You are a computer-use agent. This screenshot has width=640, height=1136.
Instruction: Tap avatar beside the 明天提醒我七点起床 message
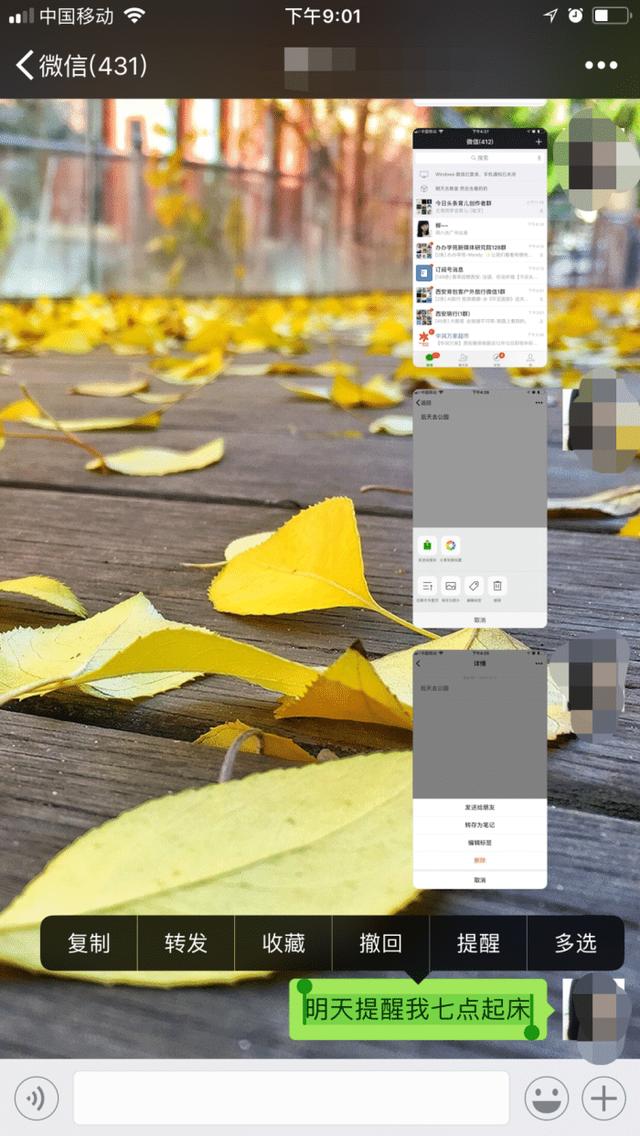(x=596, y=1010)
